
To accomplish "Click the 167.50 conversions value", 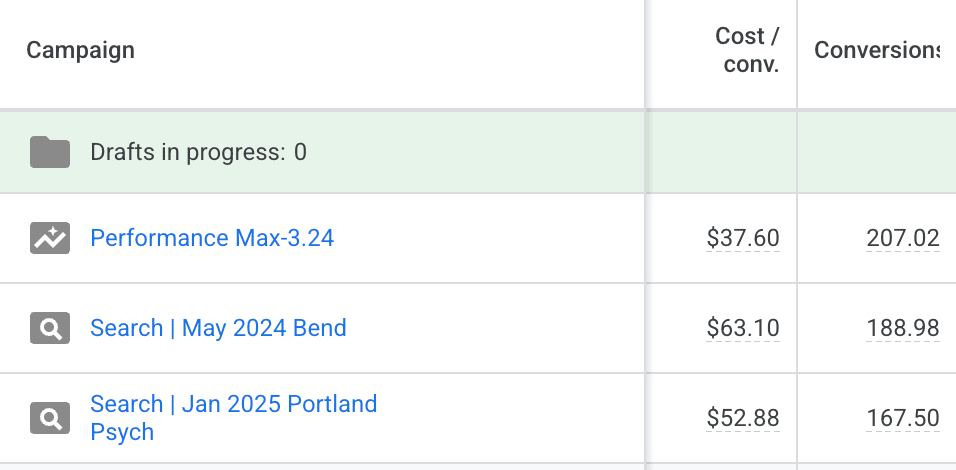I will click(903, 418).
